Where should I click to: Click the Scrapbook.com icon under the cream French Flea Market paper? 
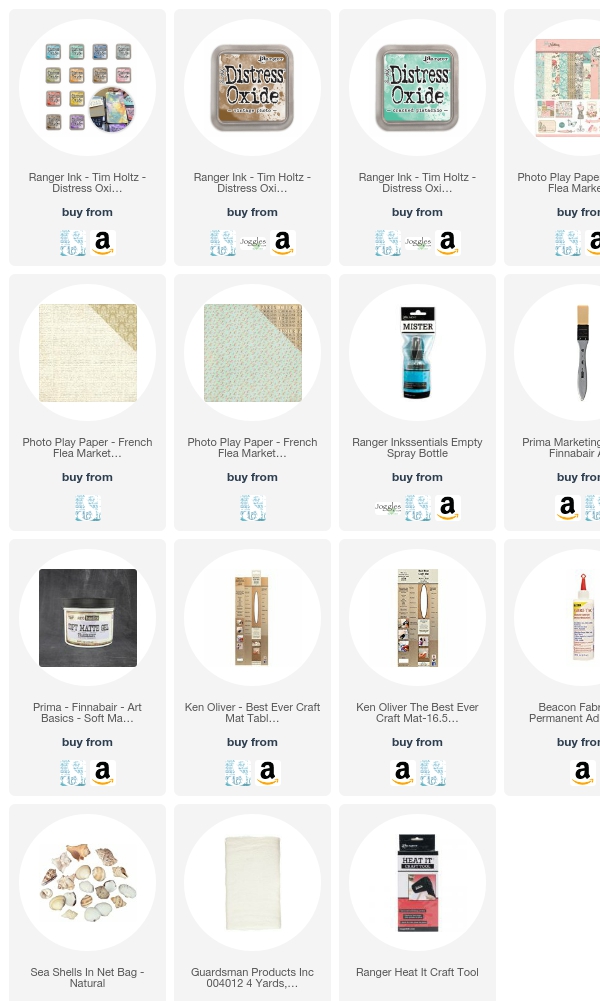coord(87,508)
